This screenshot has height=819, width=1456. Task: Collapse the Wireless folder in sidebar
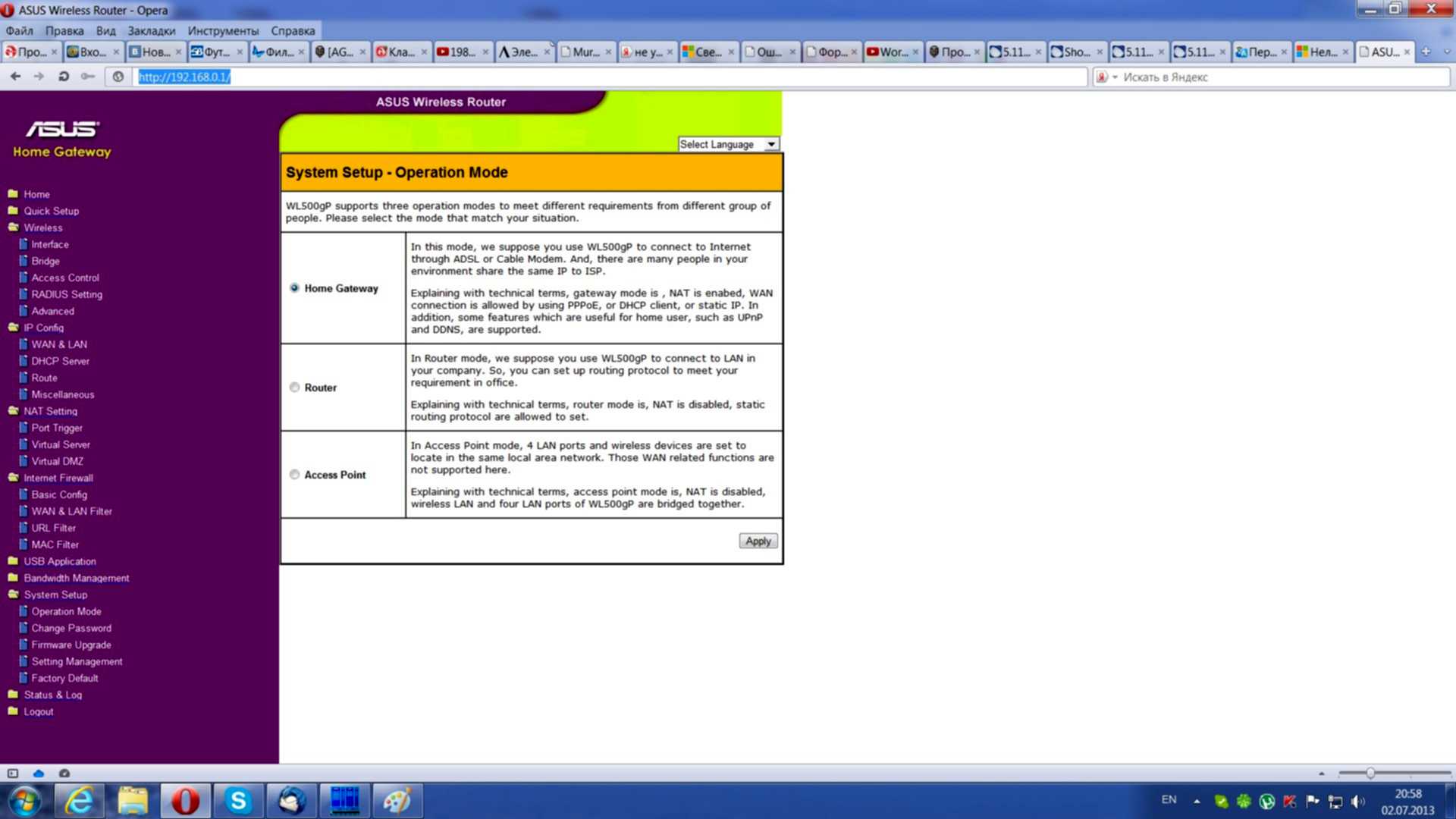tap(14, 227)
